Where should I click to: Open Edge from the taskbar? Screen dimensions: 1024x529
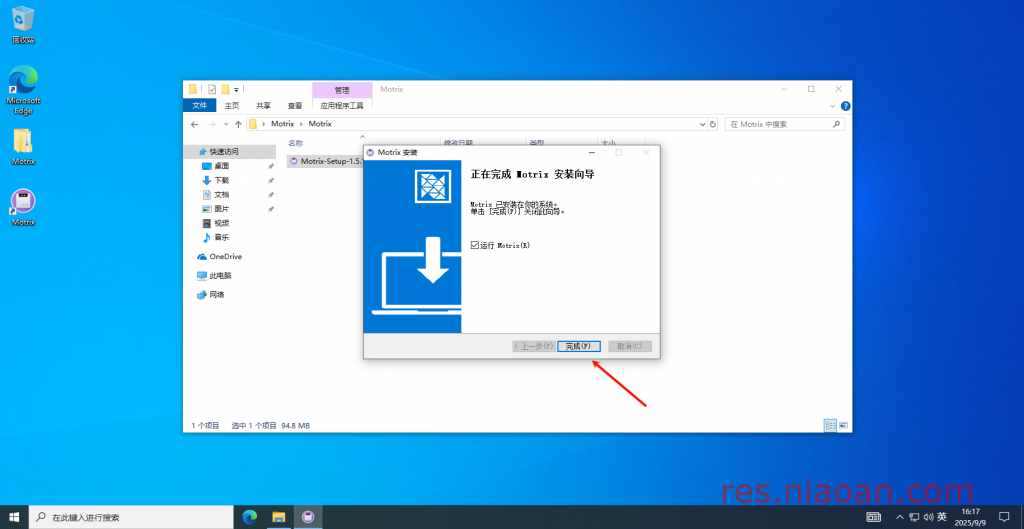(249, 517)
